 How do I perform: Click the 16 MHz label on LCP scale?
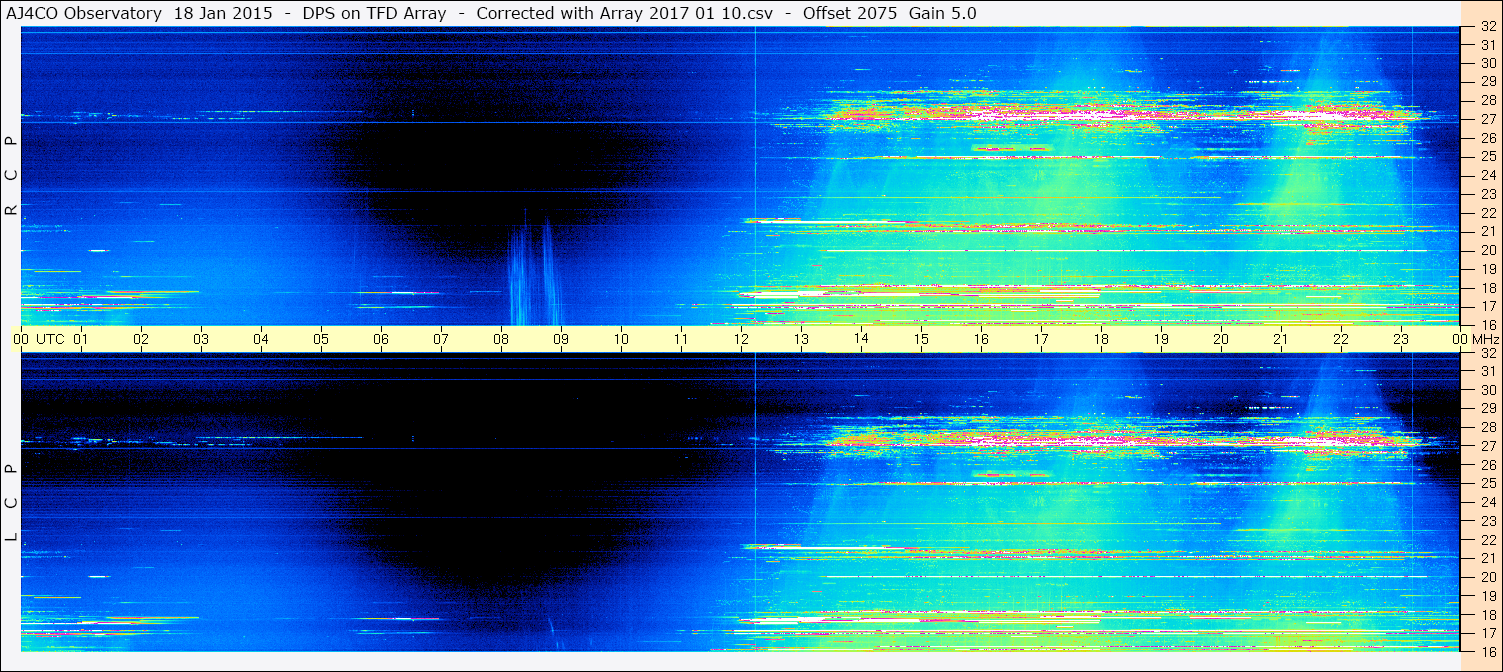click(x=1487, y=651)
